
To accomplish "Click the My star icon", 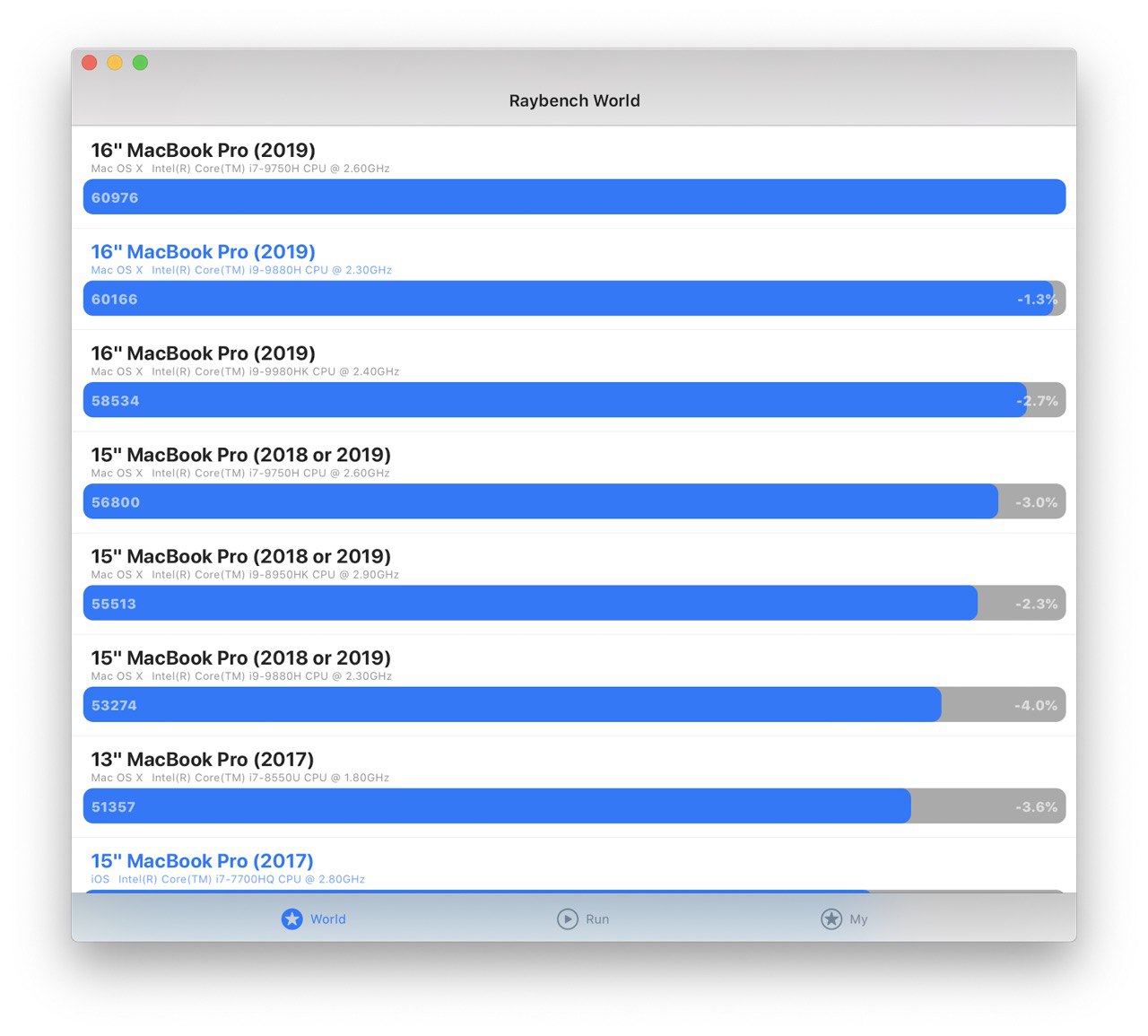I will [831, 918].
